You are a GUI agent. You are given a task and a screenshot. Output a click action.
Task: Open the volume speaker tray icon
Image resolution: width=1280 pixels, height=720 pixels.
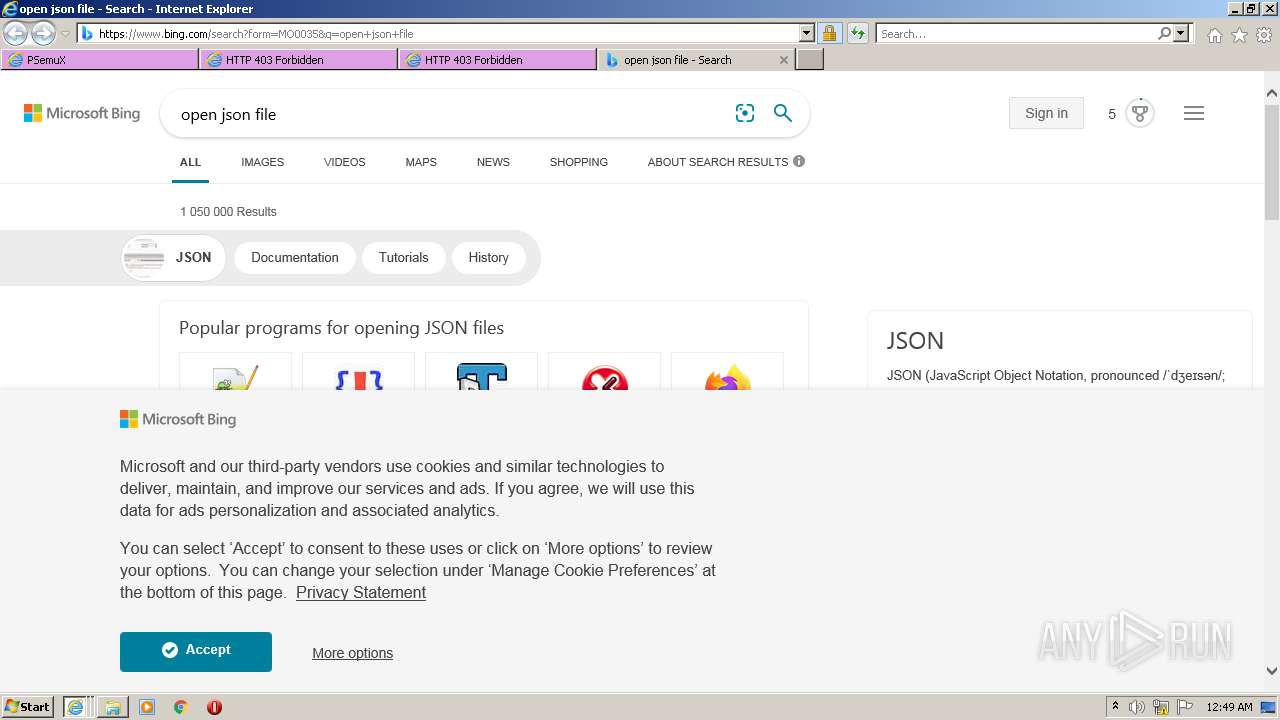(x=1137, y=707)
